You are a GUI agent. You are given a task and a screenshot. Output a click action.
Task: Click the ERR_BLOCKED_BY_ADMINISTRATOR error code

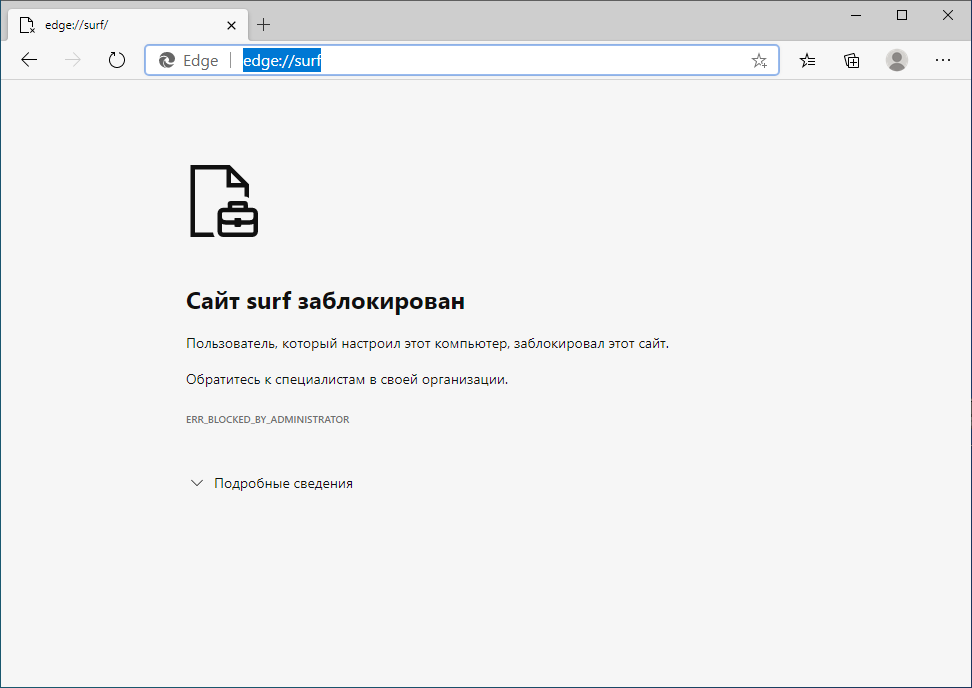click(x=268, y=420)
